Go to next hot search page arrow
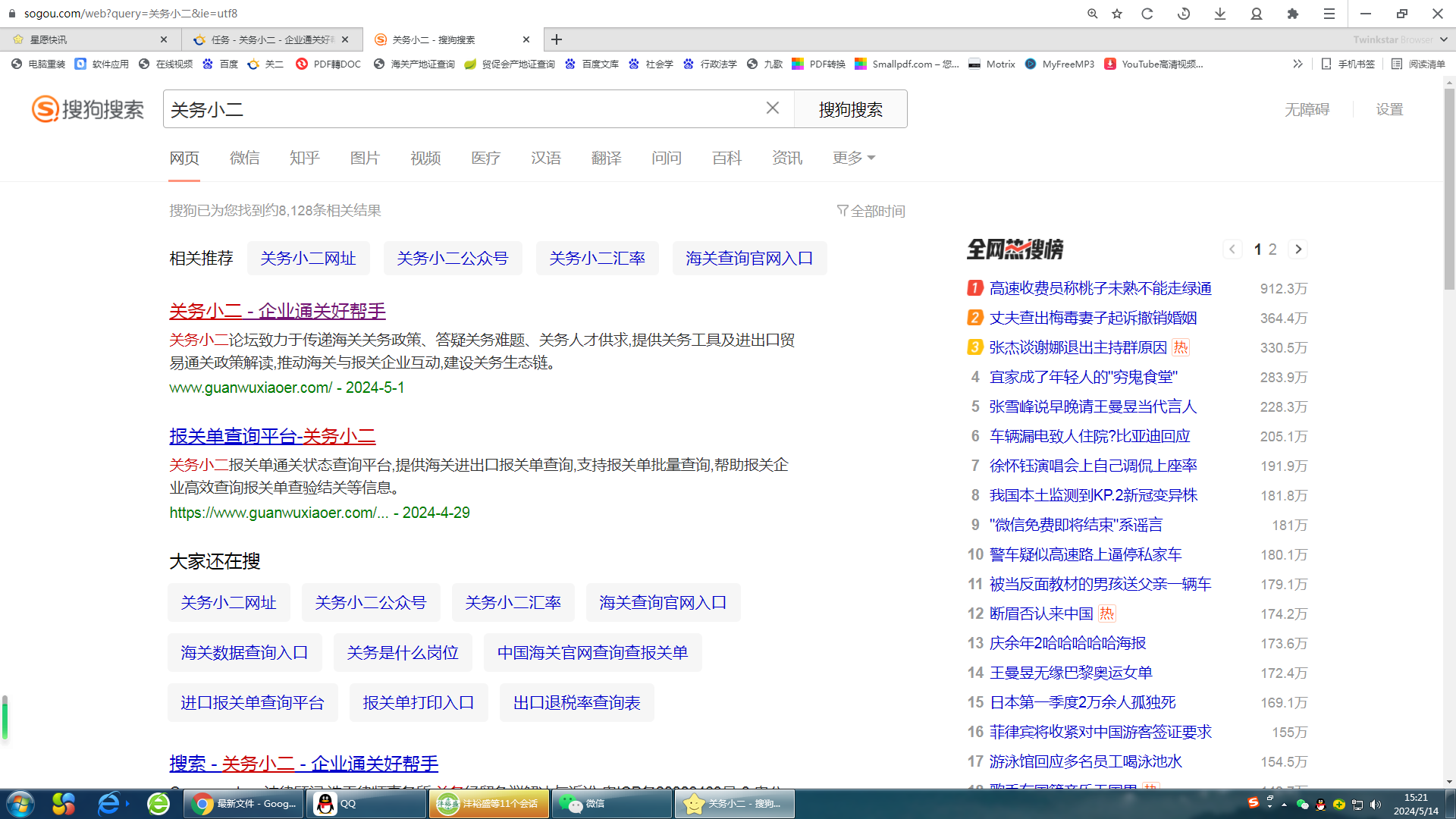The width and height of the screenshot is (1456, 819). click(x=1298, y=249)
